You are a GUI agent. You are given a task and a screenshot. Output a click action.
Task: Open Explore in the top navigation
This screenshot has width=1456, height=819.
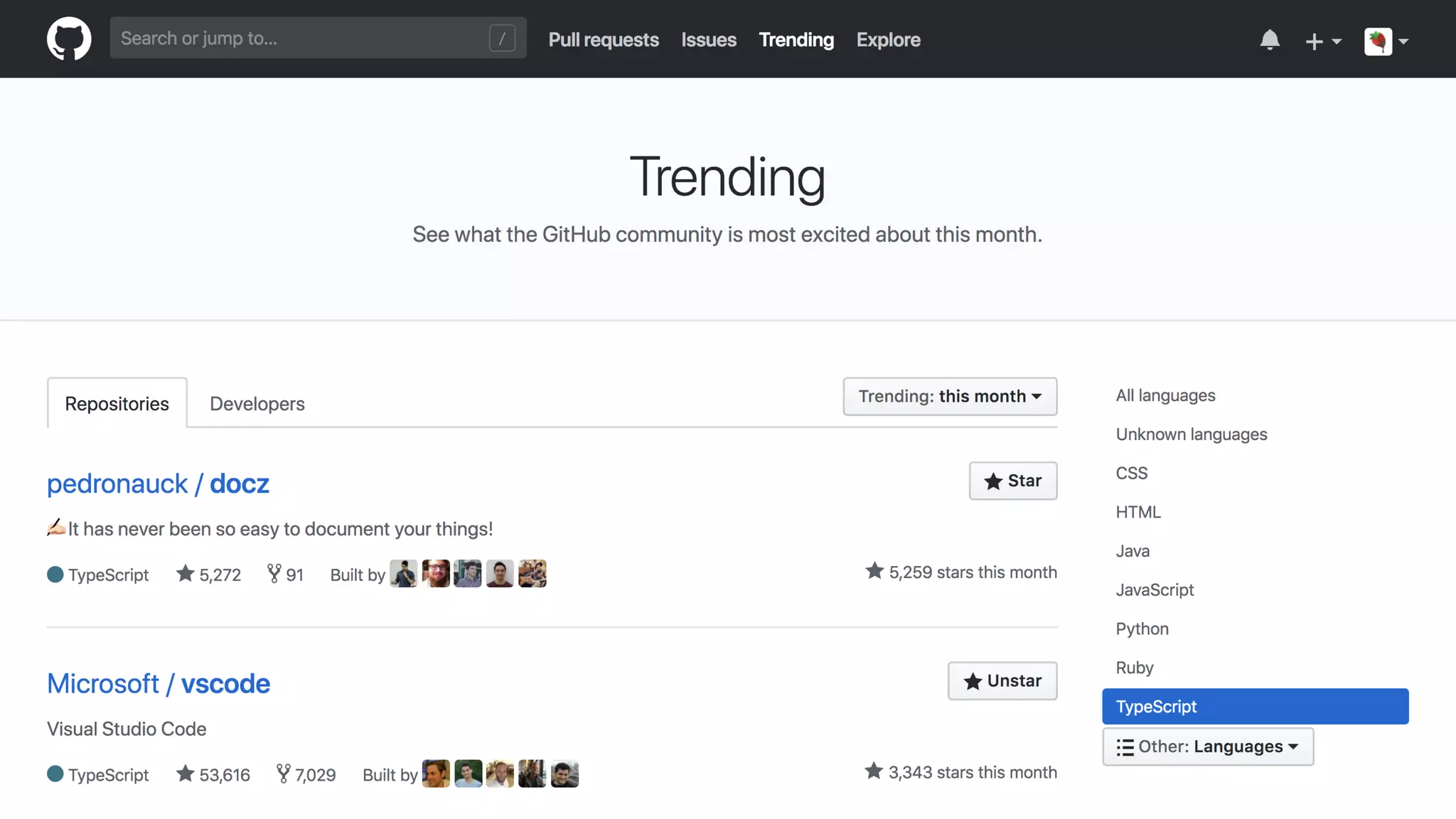pyautogui.click(x=888, y=40)
